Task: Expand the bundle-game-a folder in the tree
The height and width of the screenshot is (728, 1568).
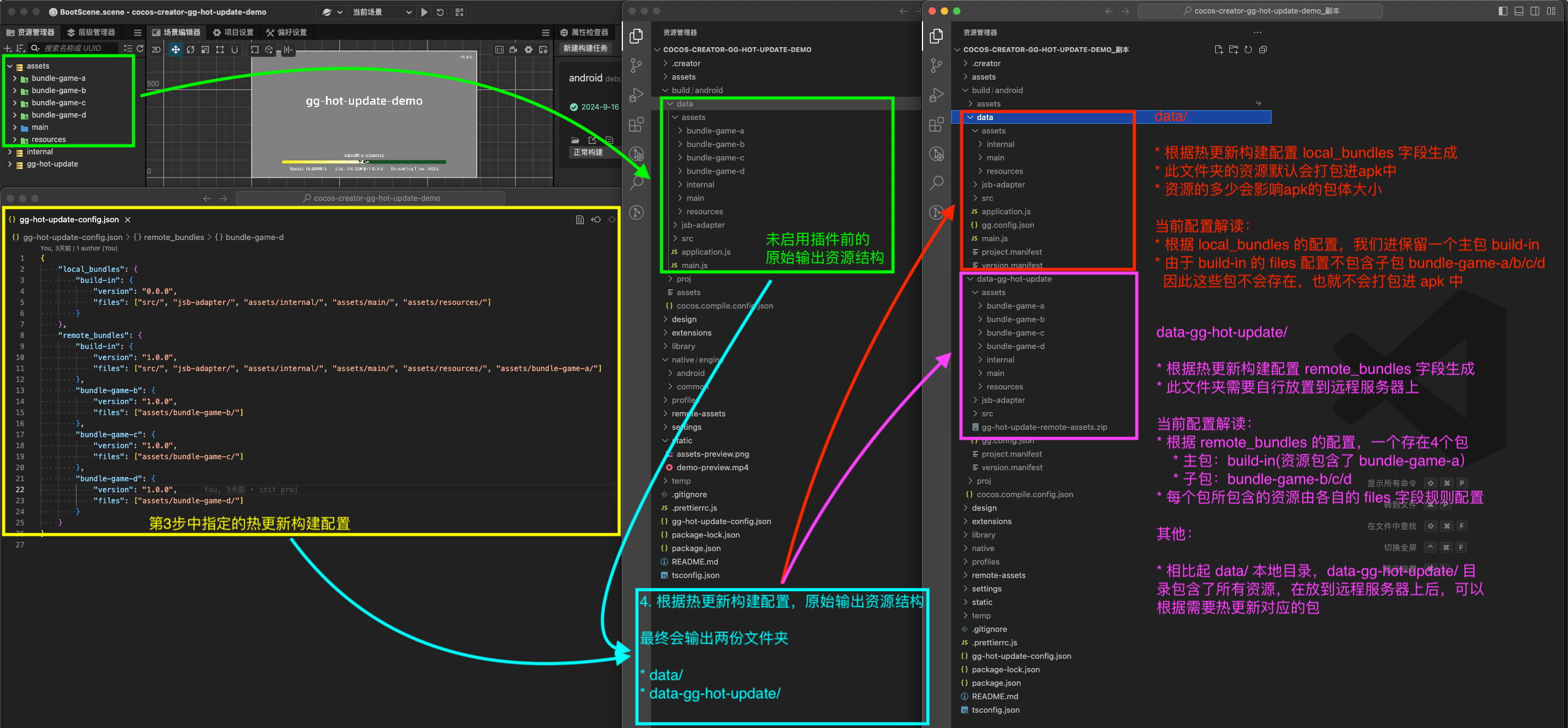Action: tap(15, 78)
